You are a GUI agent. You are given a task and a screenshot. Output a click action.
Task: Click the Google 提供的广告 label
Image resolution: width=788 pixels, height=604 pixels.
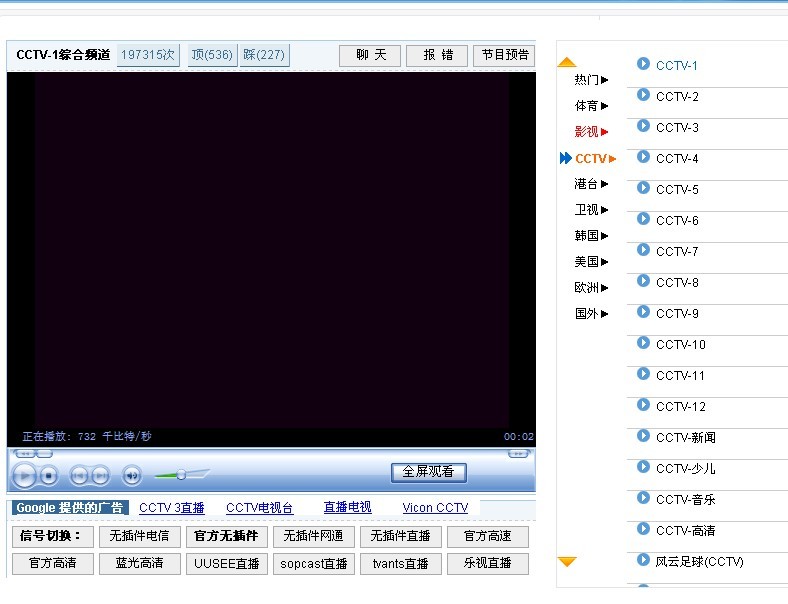(x=70, y=508)
